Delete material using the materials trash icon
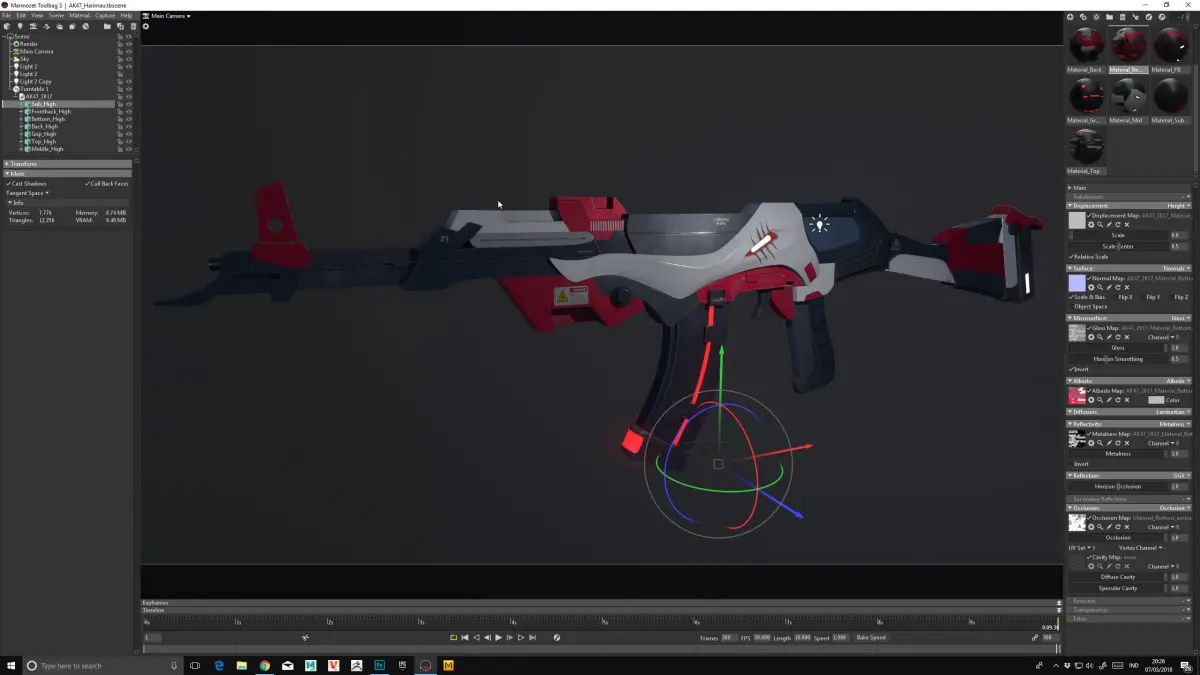Viewport: 1200px width, 675px height. pos(1122,17)
